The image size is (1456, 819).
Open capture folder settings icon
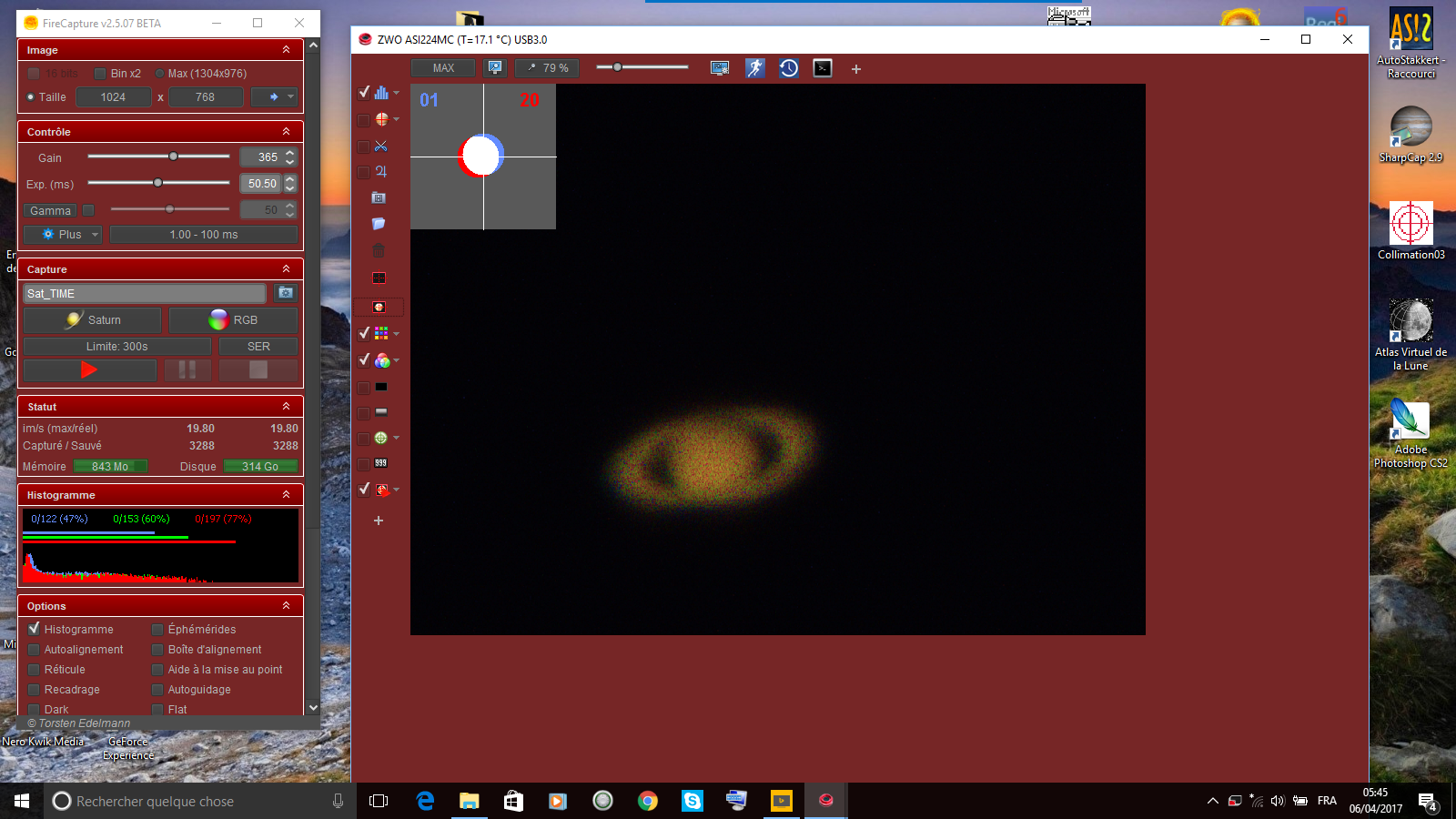pyautogui.click(x=286, y=293)
